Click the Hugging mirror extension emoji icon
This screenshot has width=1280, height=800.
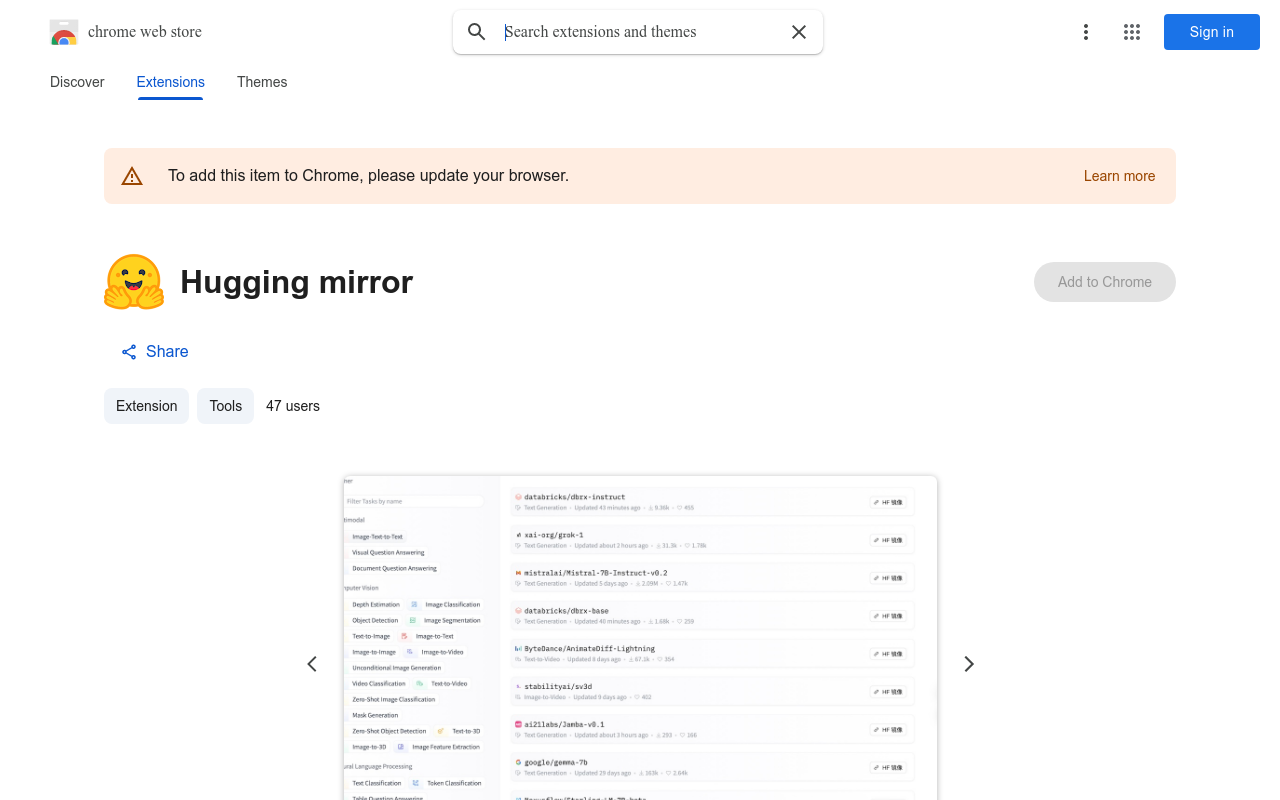pyautogui.click(x=134, y=281)
